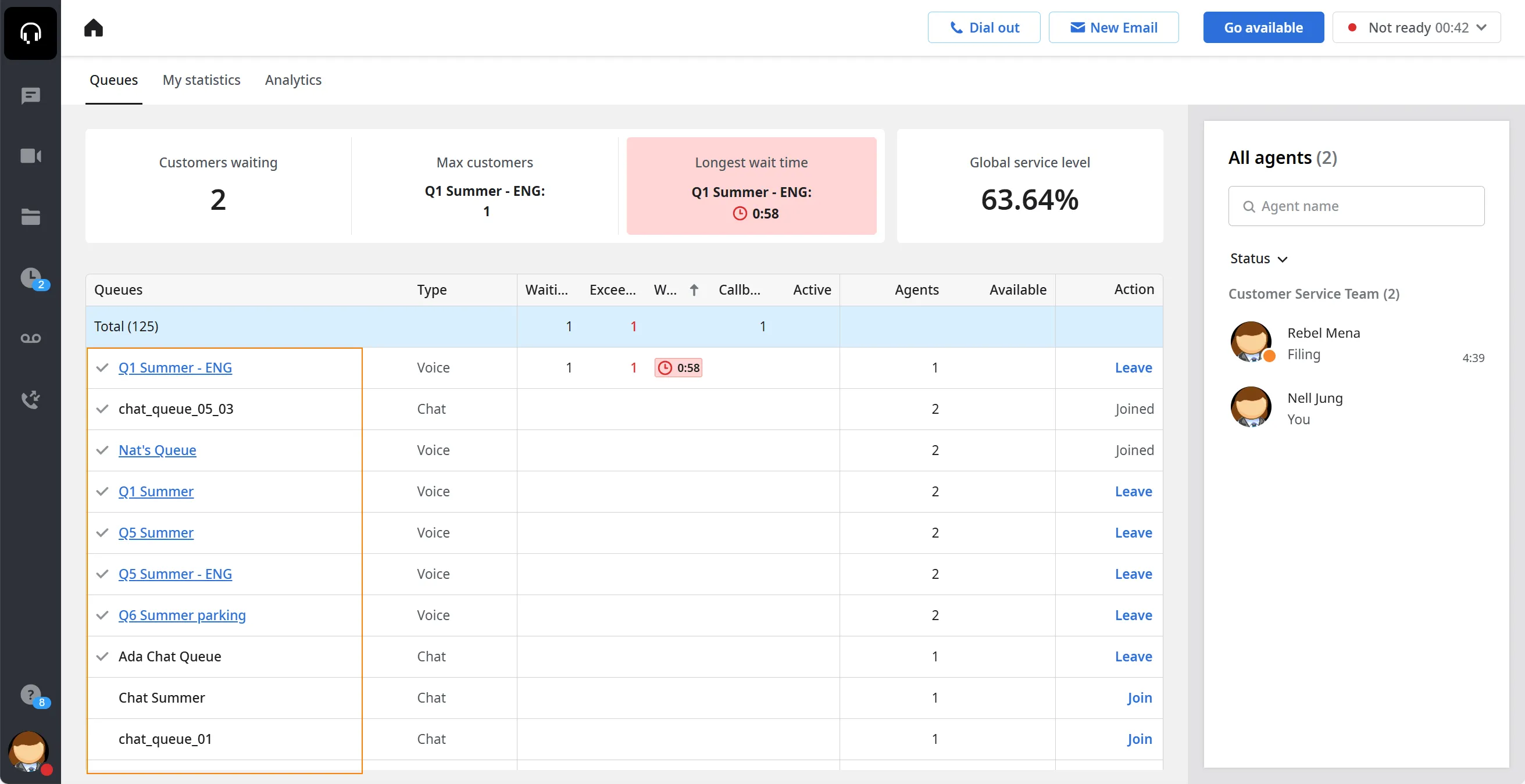Switch to the Analytics tab
This screenshot has height=784, width=1525.
click(293, 80)
